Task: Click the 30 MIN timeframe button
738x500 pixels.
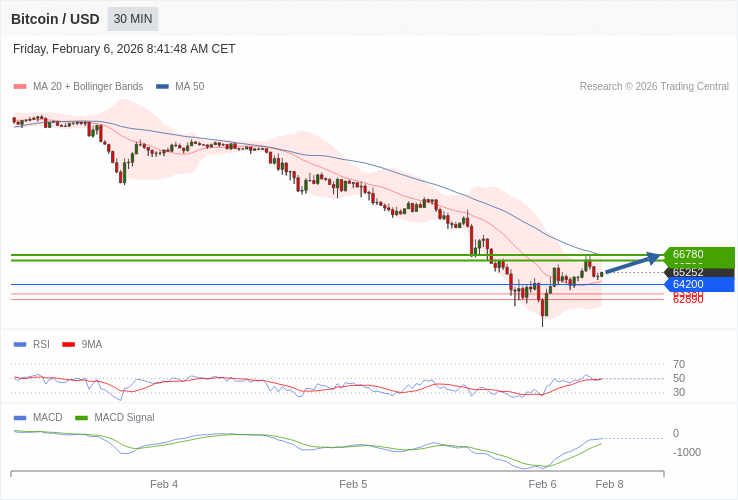Action: pyautogui.click(x=133, y=19)
